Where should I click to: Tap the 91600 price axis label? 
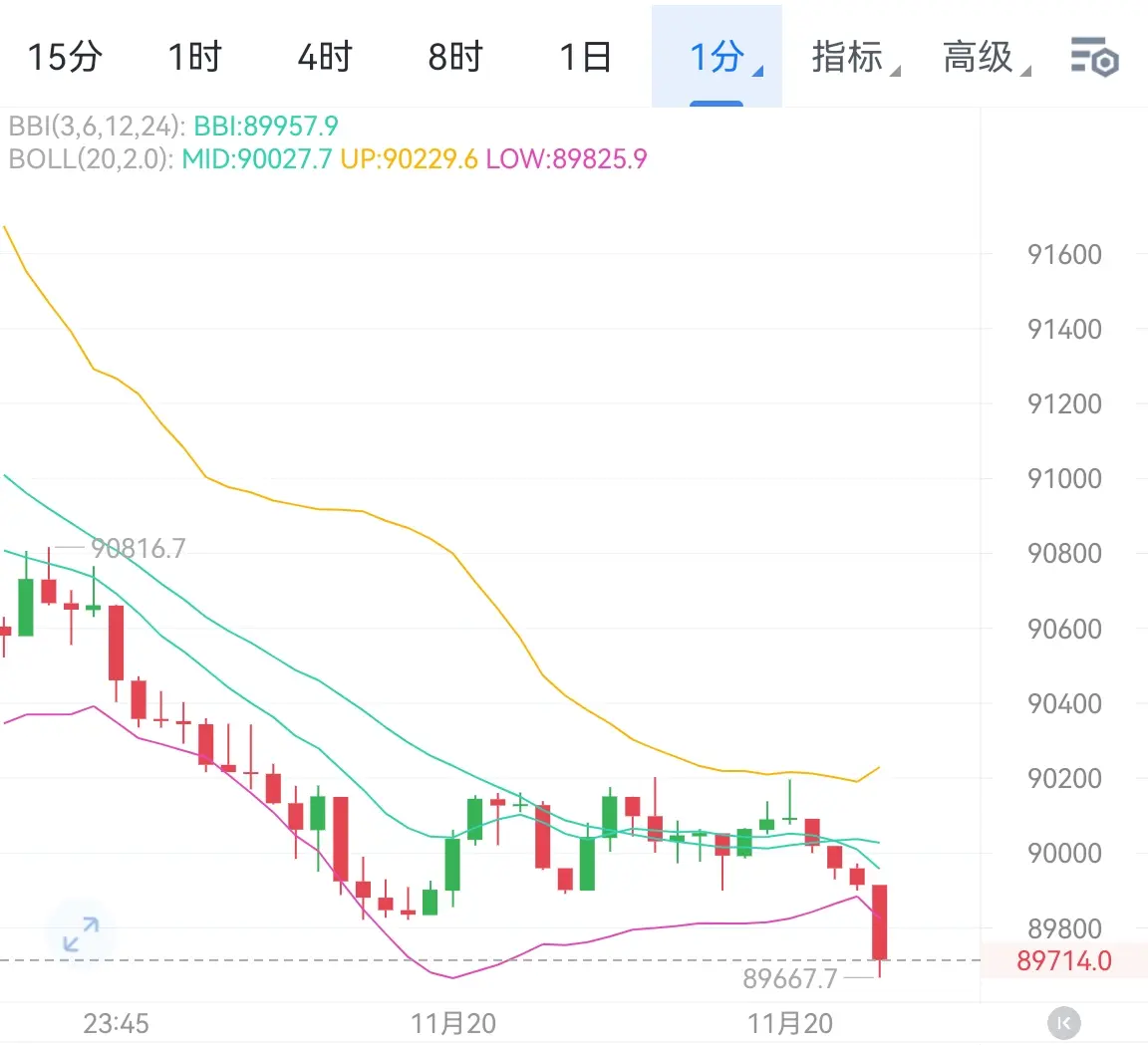(1064, 255)
